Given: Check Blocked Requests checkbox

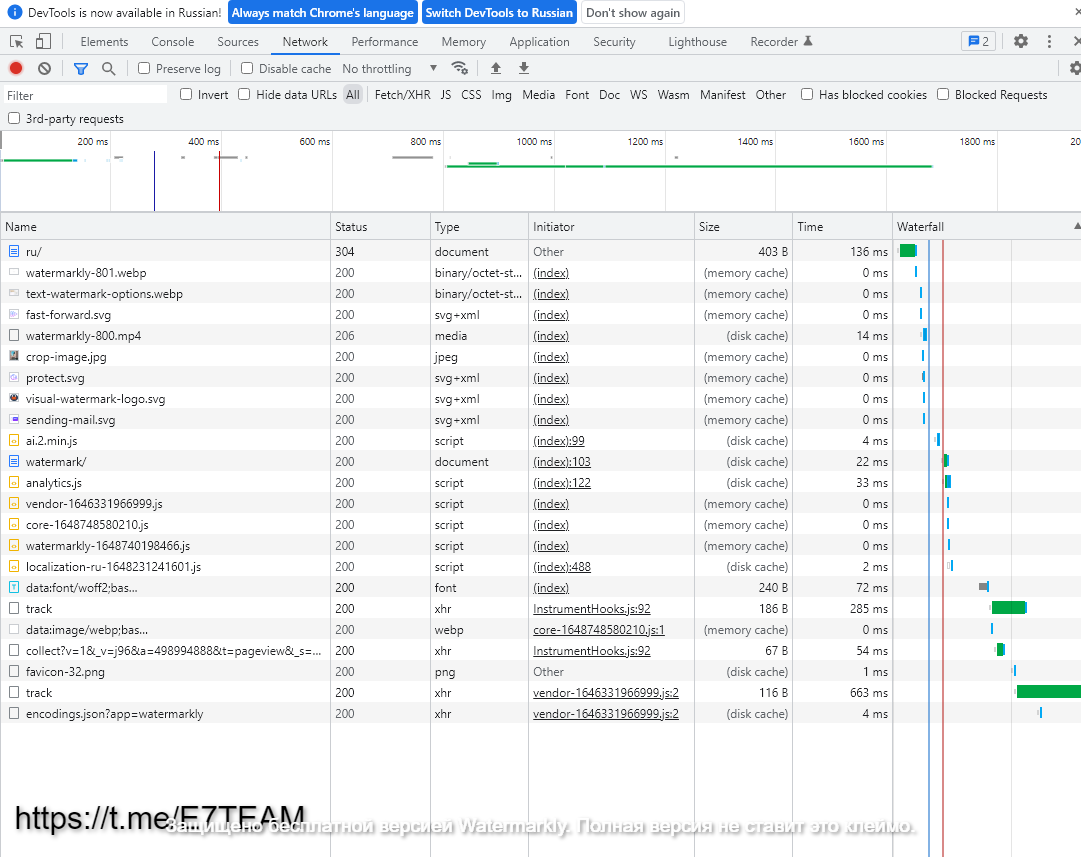Looking at the screenshot, I should pyautogui.click(x=943, y=94).
